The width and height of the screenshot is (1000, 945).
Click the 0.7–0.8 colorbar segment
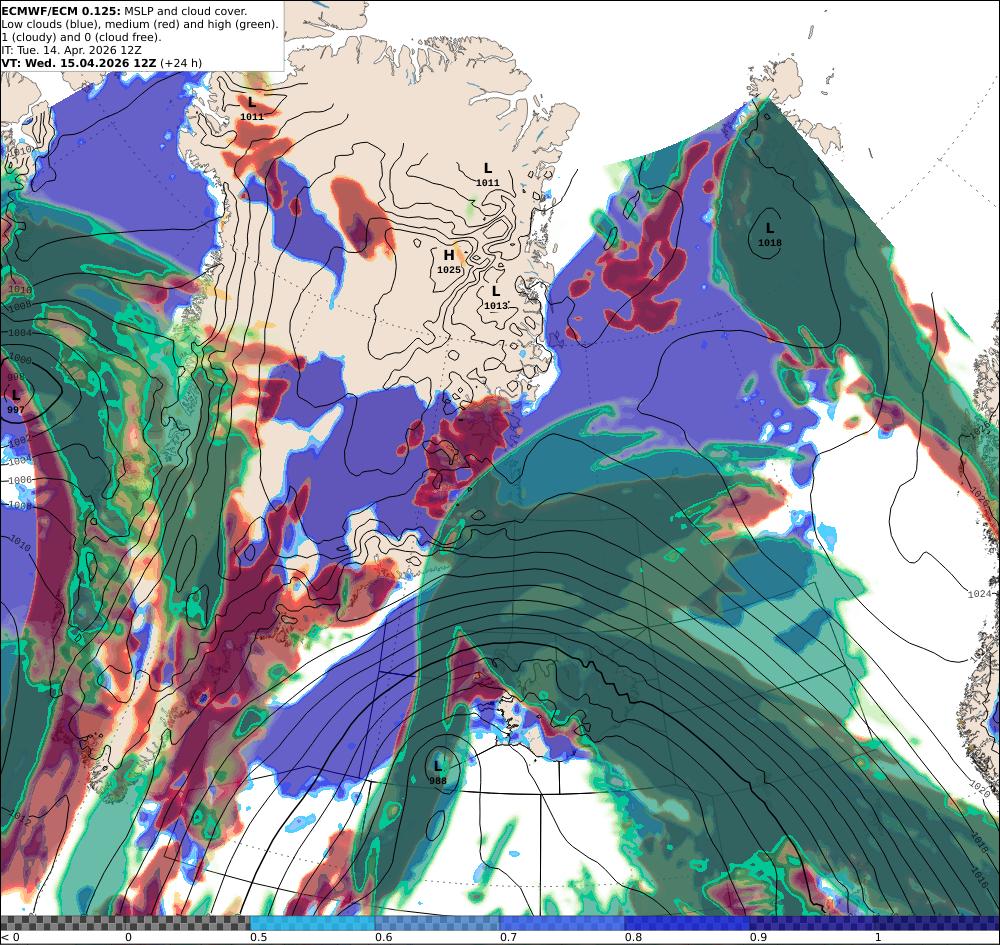coord(562,923)
